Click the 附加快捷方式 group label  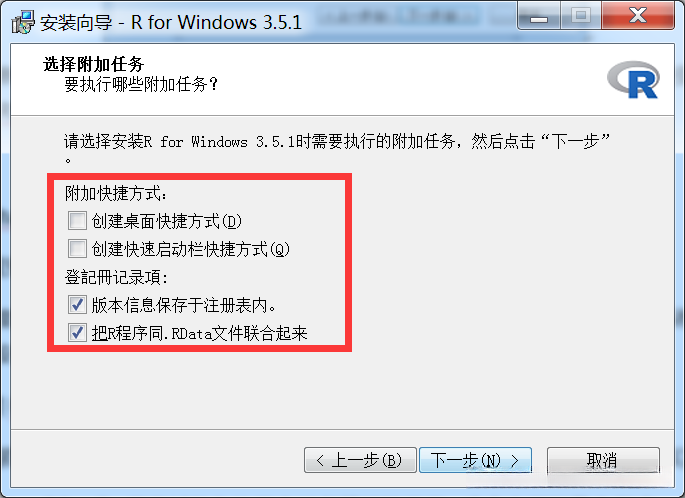116,193
